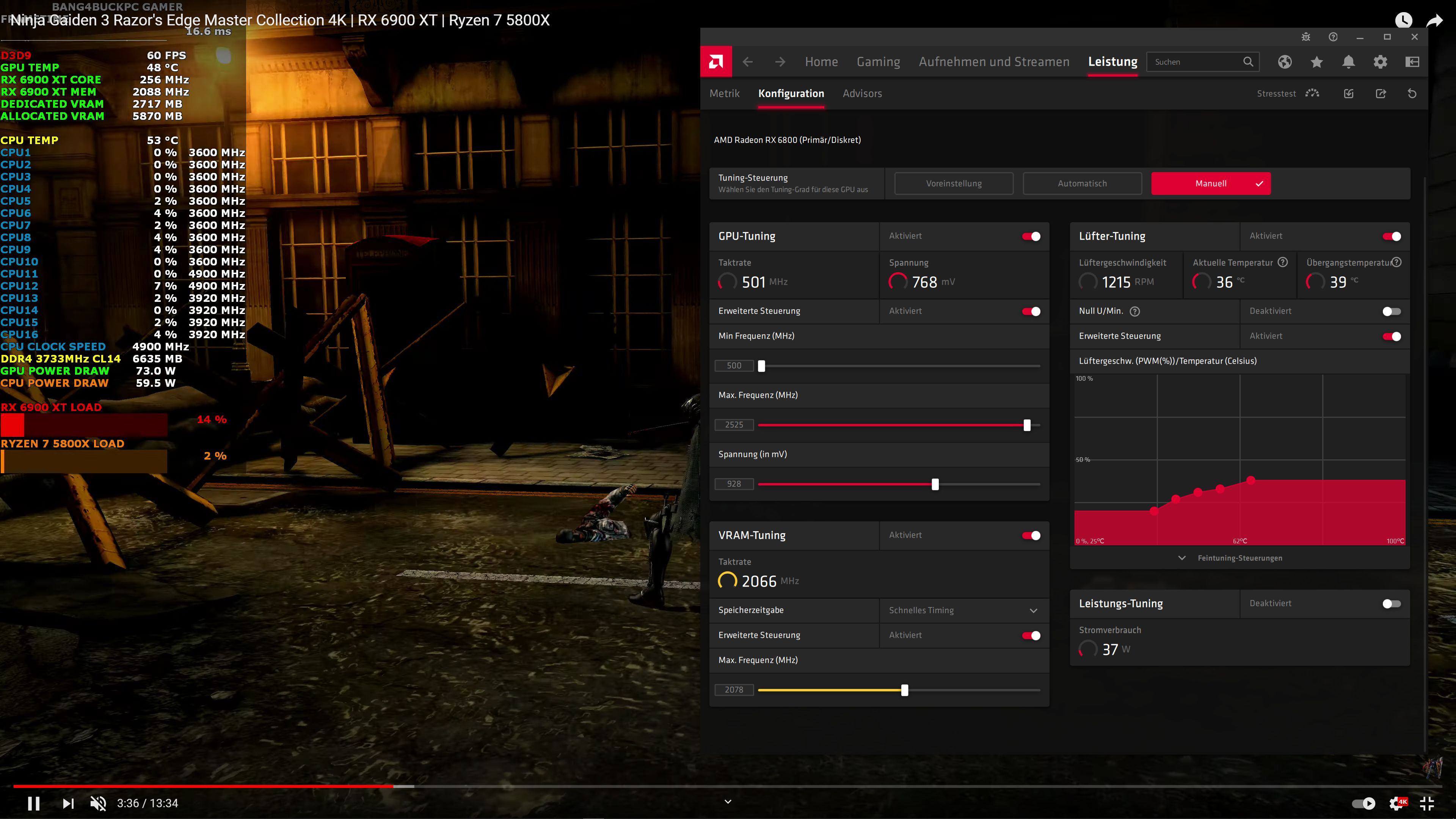This screenshot has height=819, width=1456.
Task: Click the Min Frequenz 500 value box
Action: pos(734,366)
